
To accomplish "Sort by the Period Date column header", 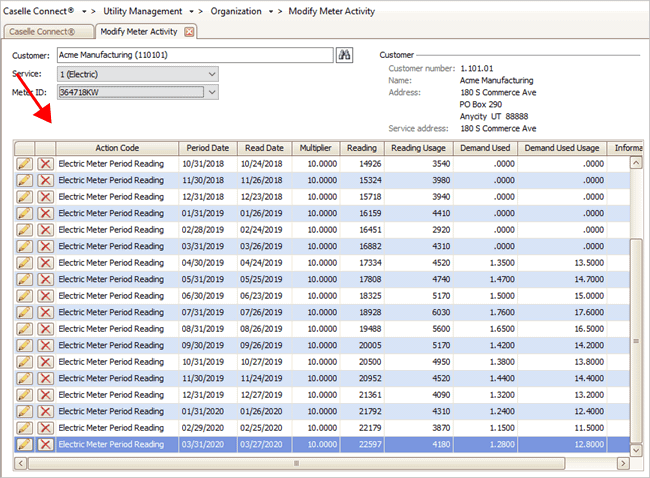I will coord(207,148).
